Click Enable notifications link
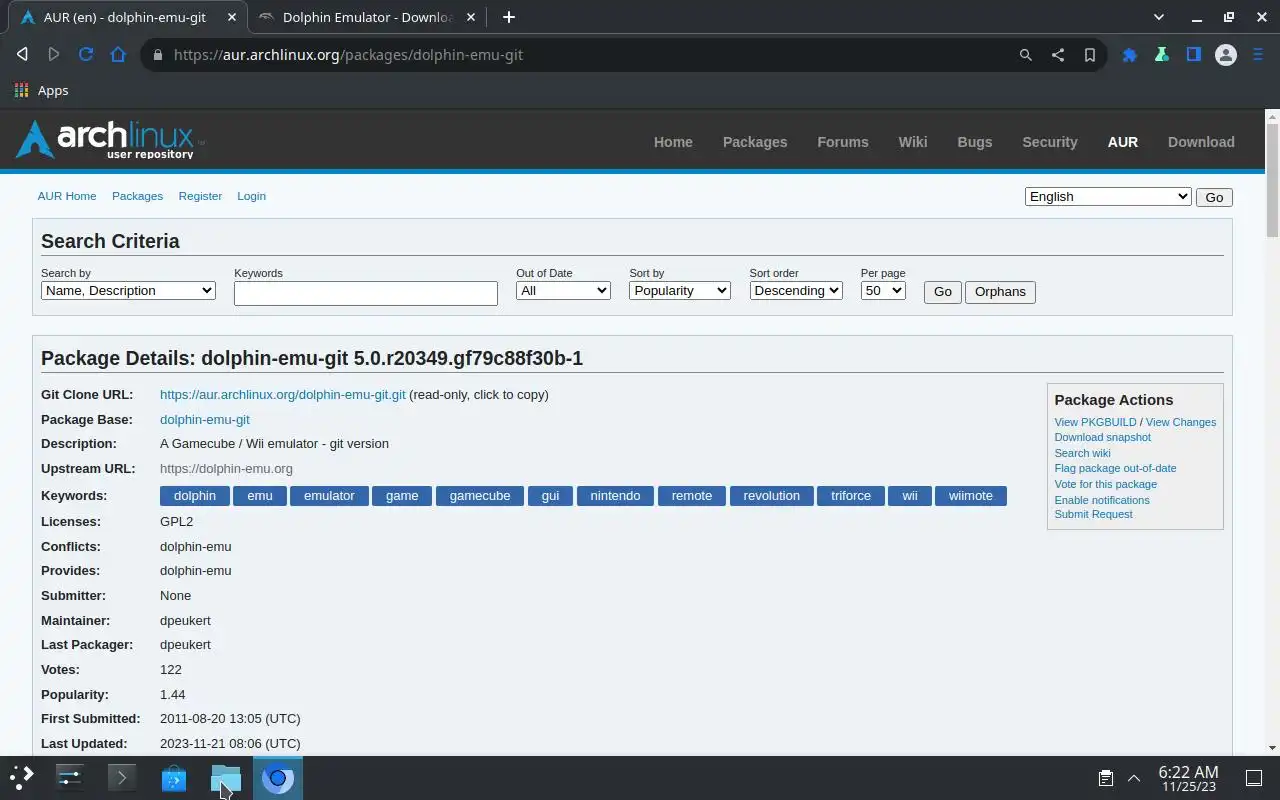 [x=1102, y=500]
